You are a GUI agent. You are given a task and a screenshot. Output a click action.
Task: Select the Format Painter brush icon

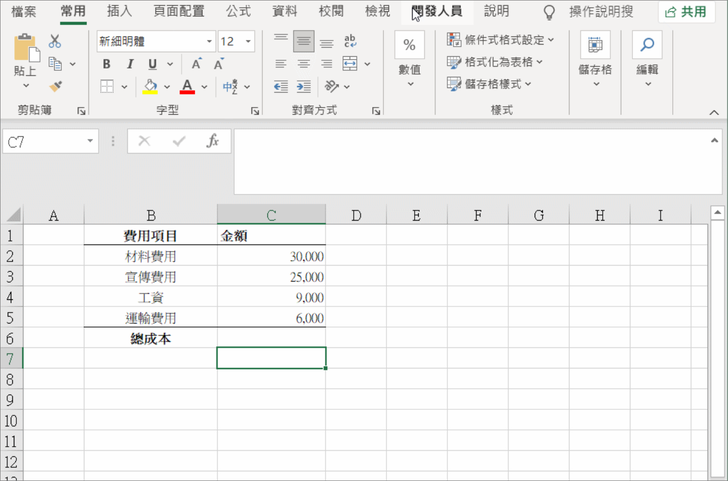point(54,87)
